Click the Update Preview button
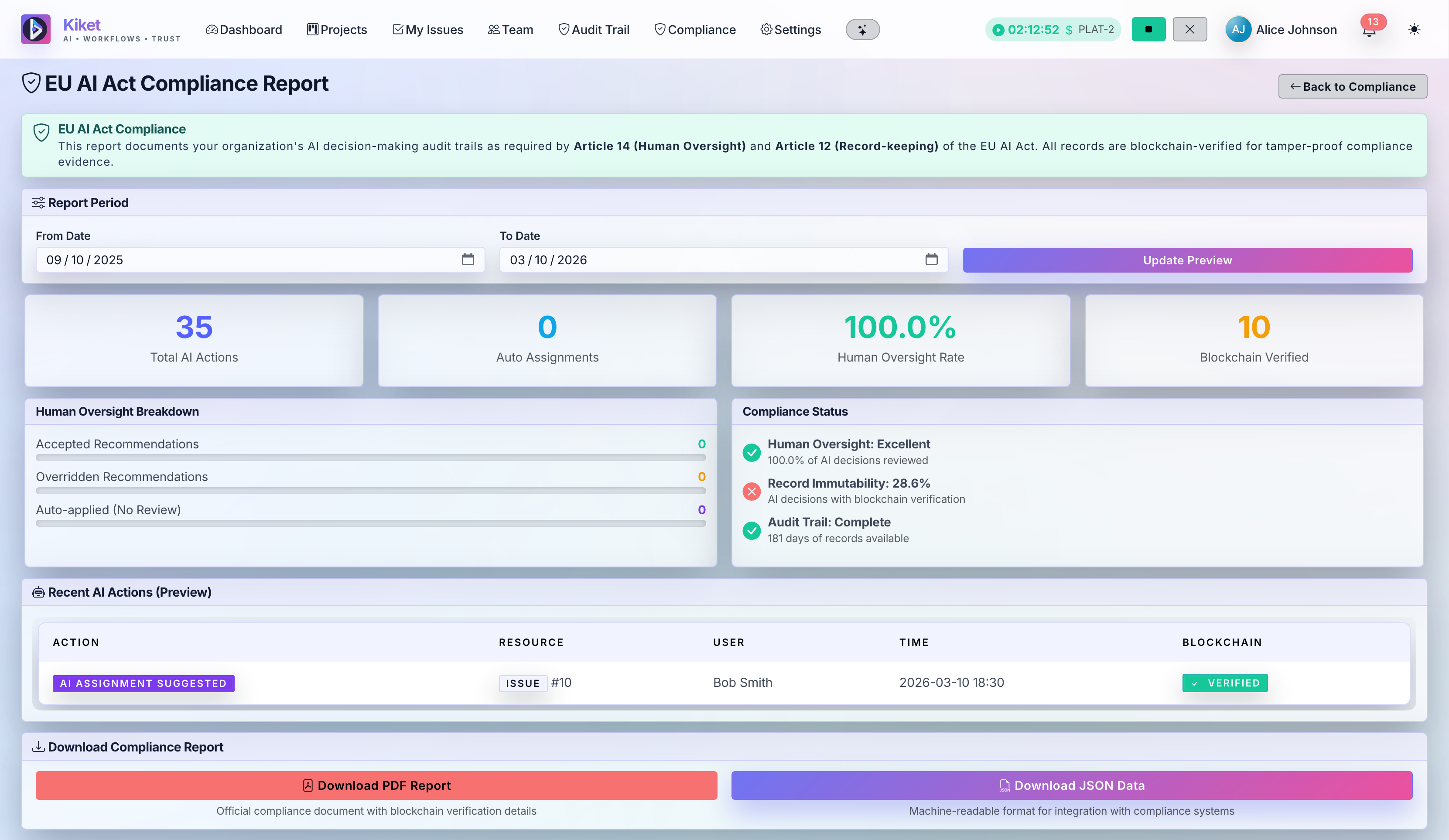The width and height of the screenshot is (1449, 840). [1187, 260]
